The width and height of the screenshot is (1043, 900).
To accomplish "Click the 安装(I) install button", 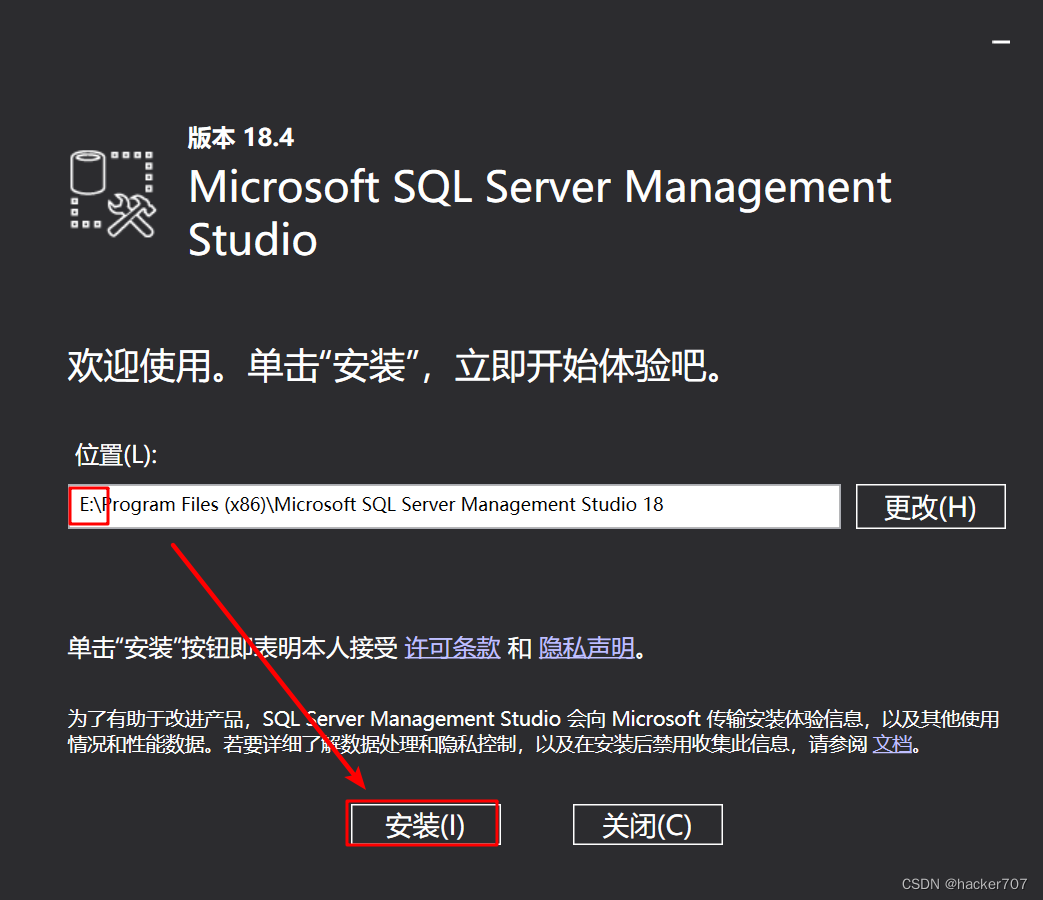I will (x=424, y=824).
